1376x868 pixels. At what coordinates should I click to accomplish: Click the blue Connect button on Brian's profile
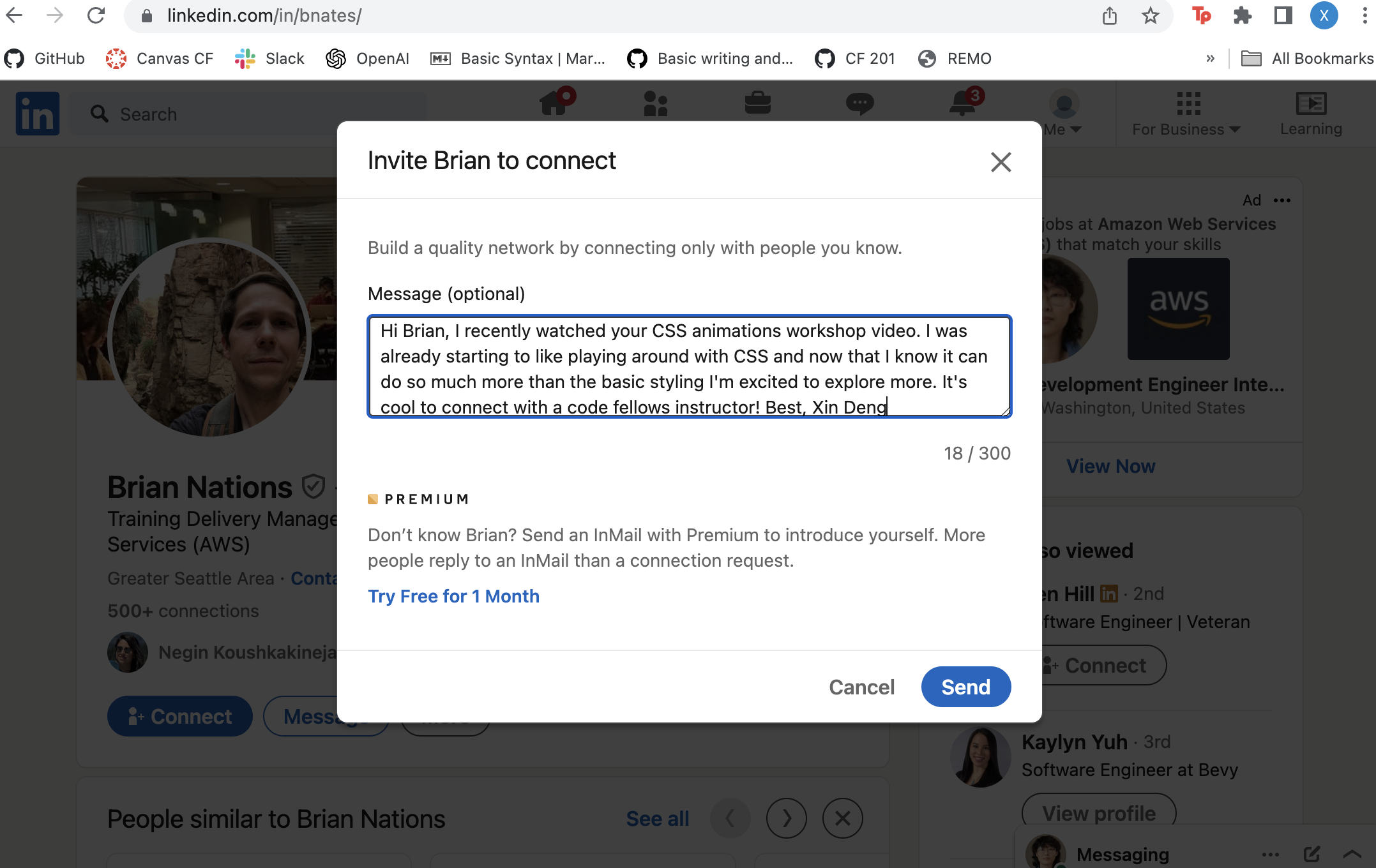click(x=180, y=716)
